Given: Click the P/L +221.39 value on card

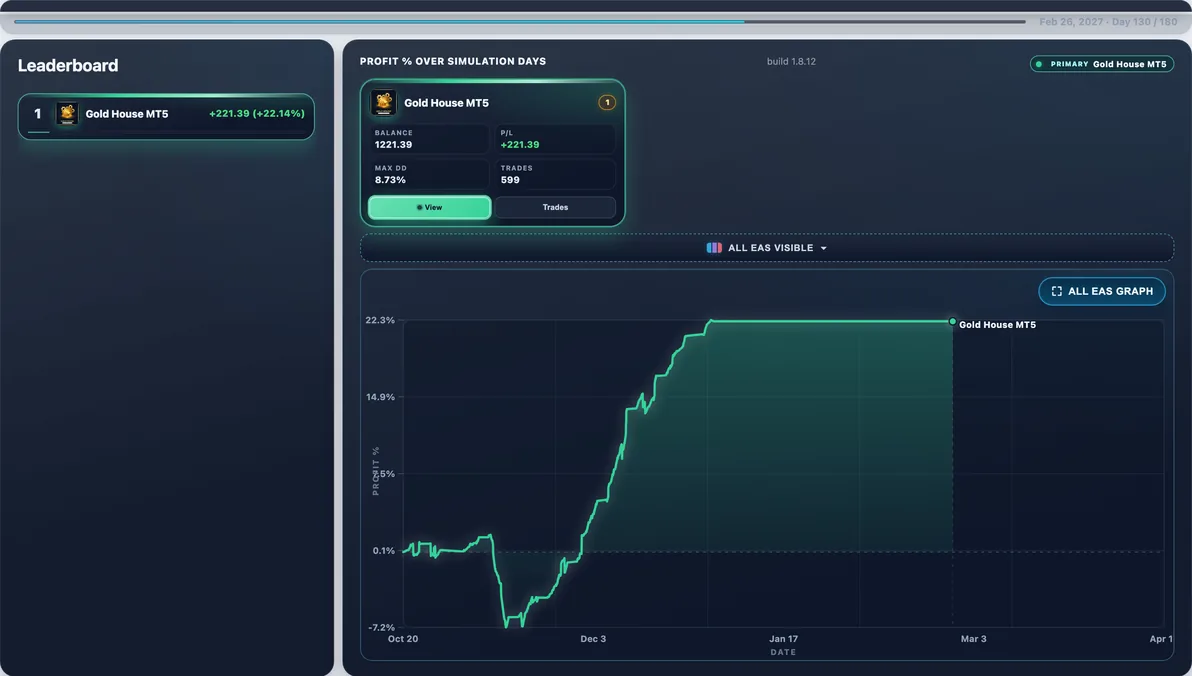Looking at the screenshot, I should click(520, 144).
